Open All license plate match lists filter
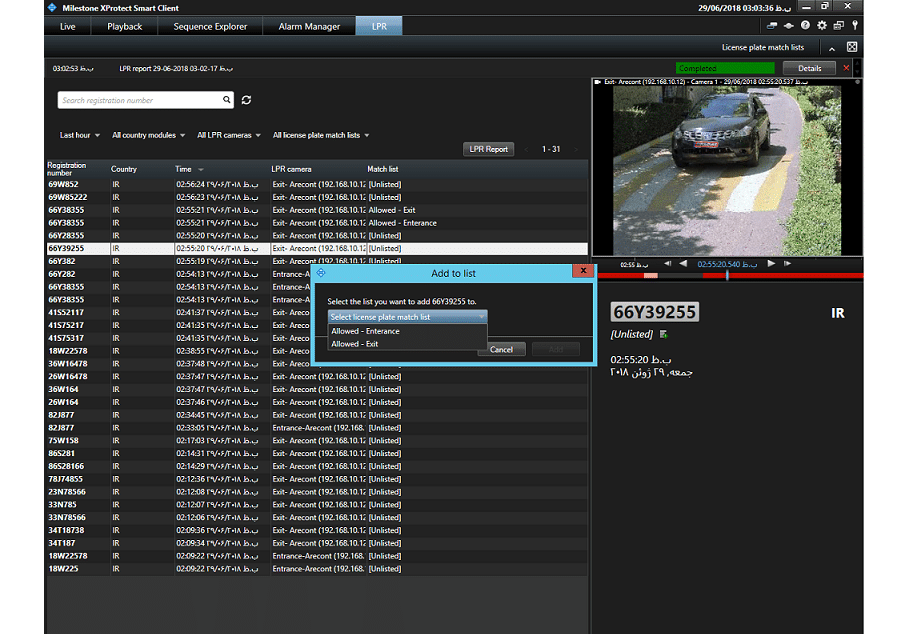Viewport: 909px width, 634px height. [321, 135]
